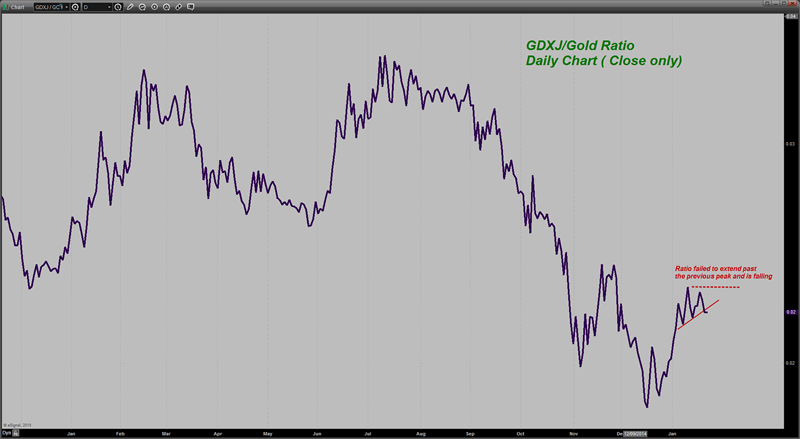
Task: Click the Daily Chart ( Close only) text
Action: coord(604,61)
